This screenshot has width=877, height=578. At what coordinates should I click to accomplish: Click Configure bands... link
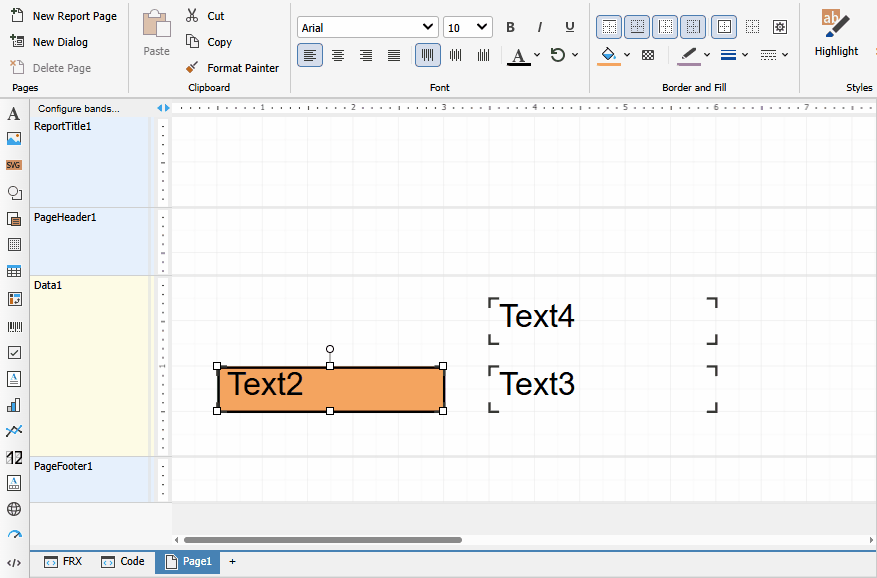[79, 109]
